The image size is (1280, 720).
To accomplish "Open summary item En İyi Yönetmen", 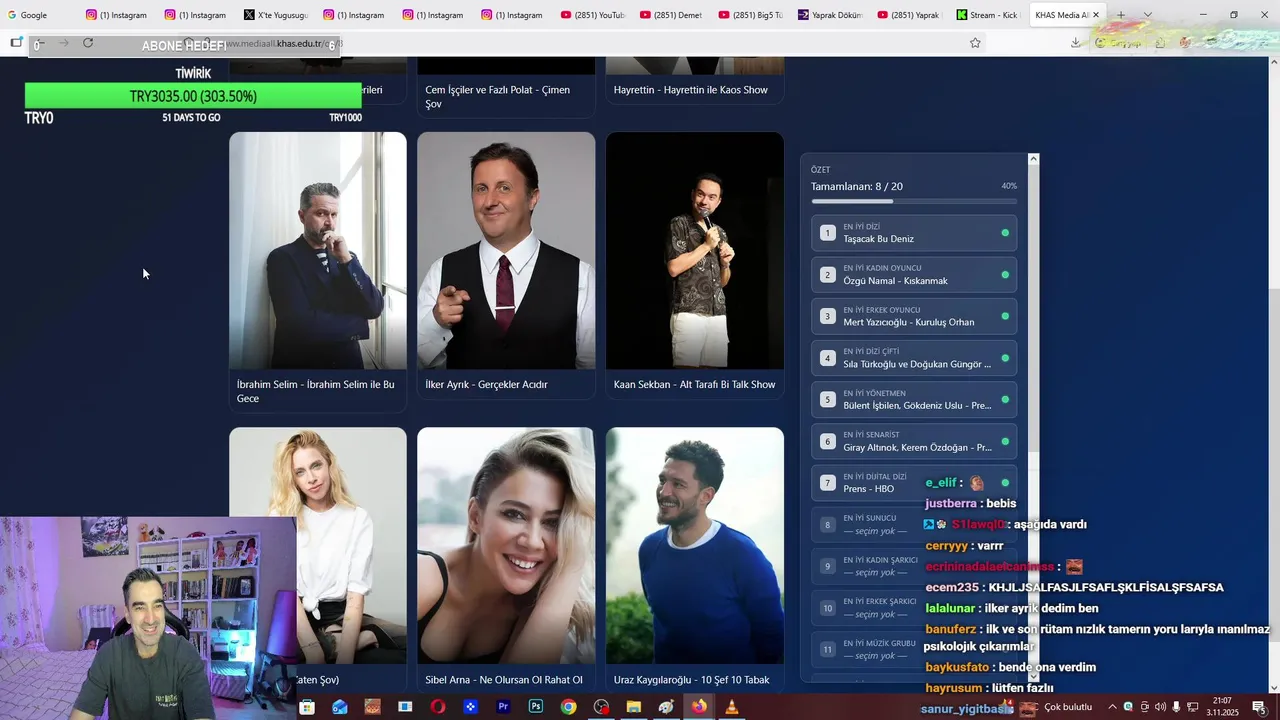I will [x=914, y=399].
